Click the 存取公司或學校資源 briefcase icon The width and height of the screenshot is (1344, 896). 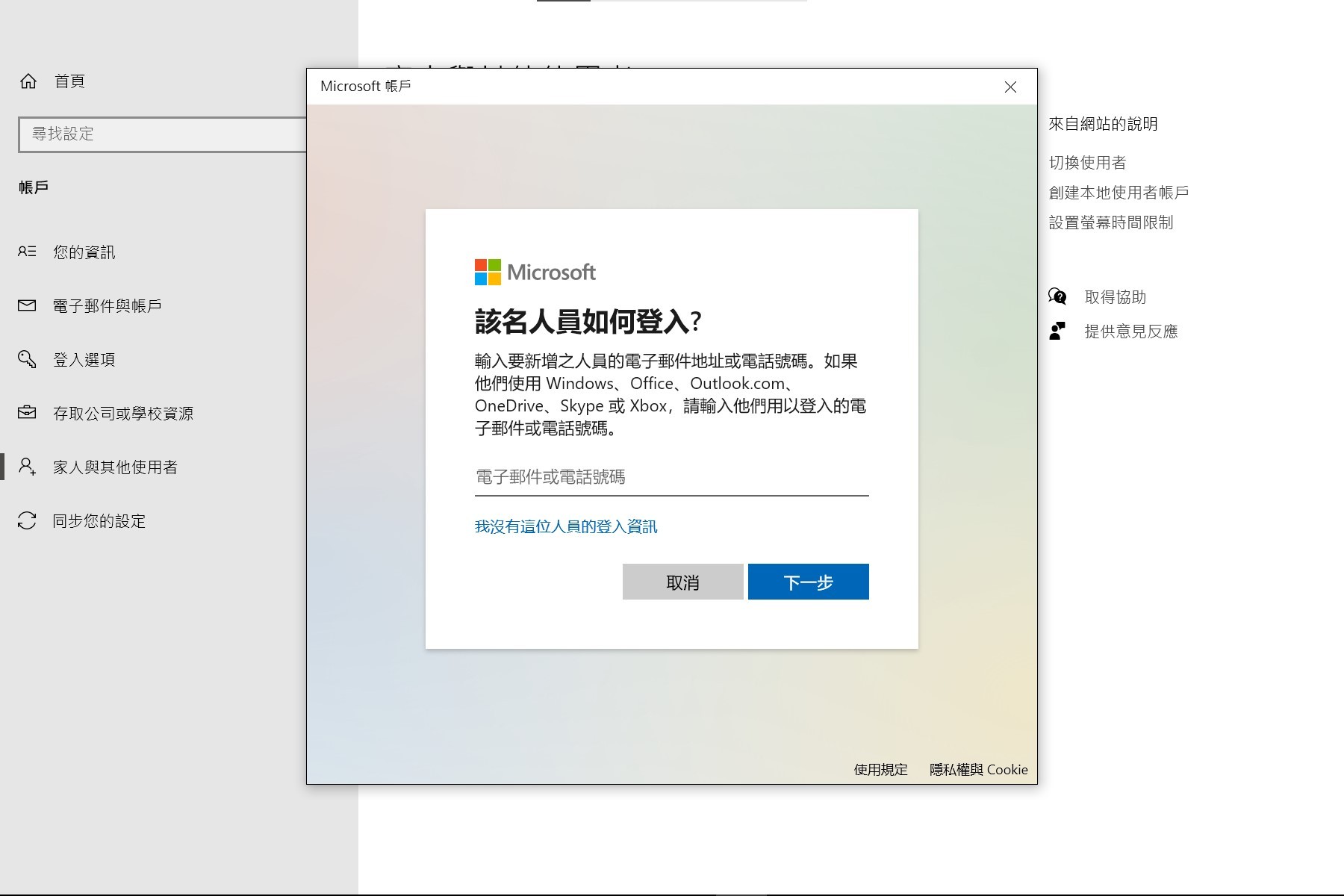[27, 412]
